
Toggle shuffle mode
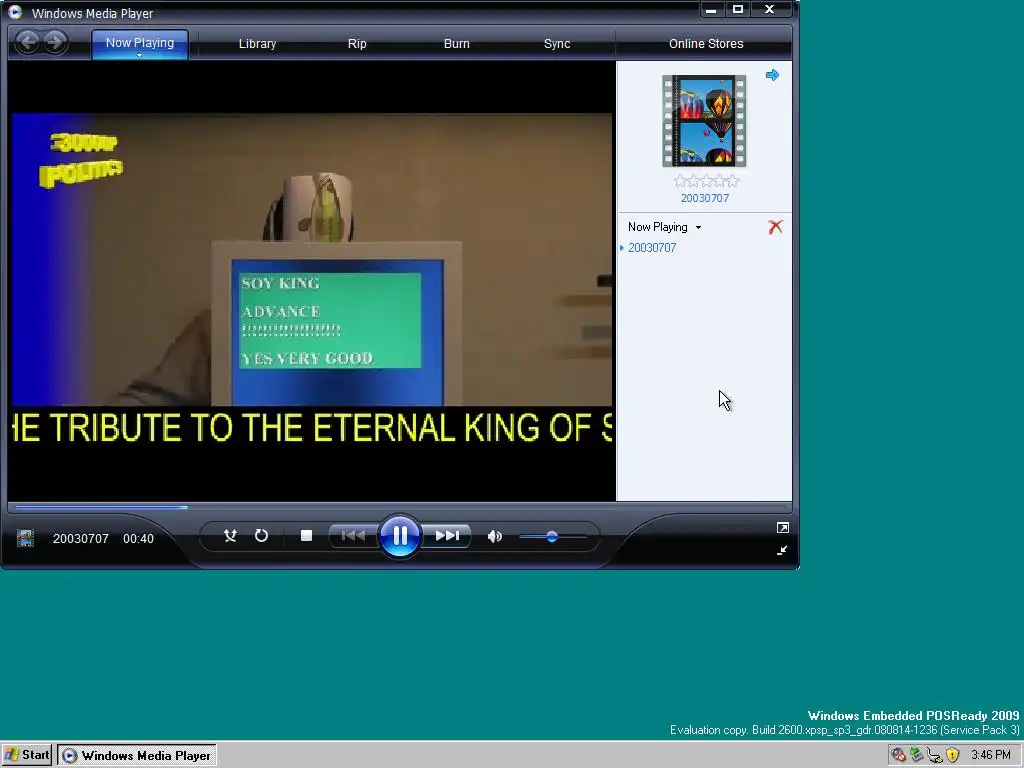coord(230,536)
